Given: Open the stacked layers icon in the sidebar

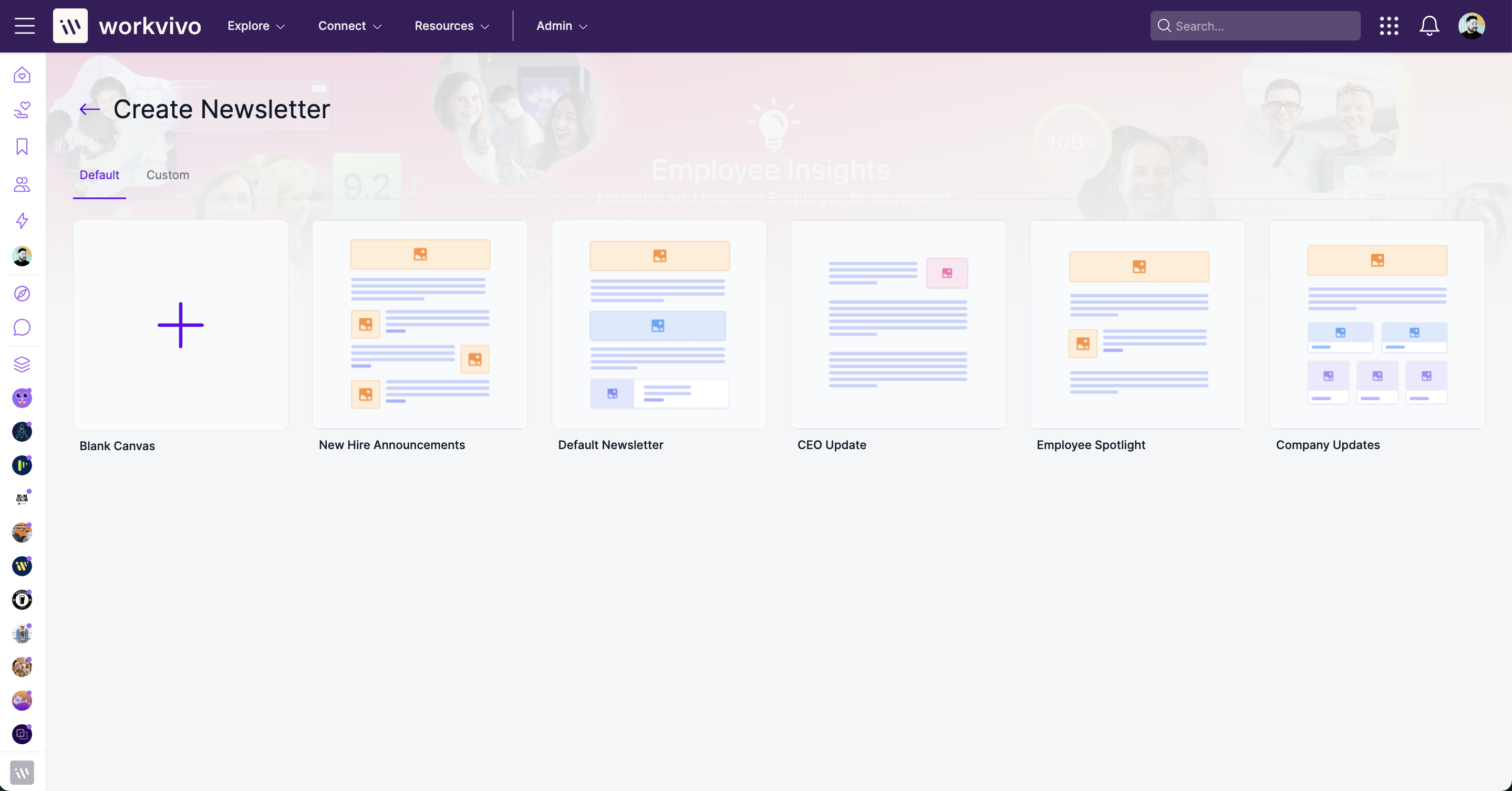Looking at the screenshot, I should [22, 365].
